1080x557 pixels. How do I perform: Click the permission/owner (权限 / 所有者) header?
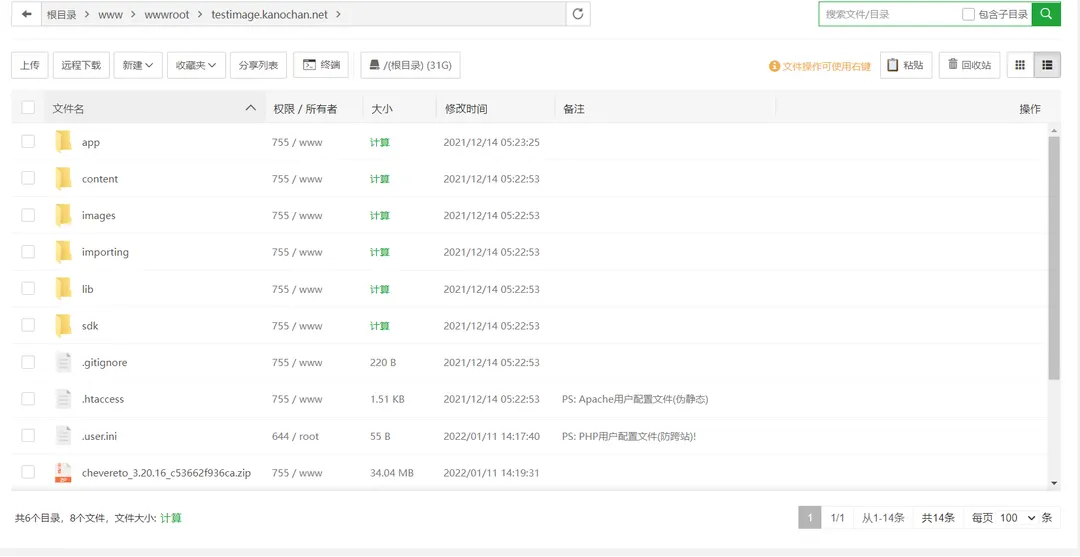pos(305,109)
